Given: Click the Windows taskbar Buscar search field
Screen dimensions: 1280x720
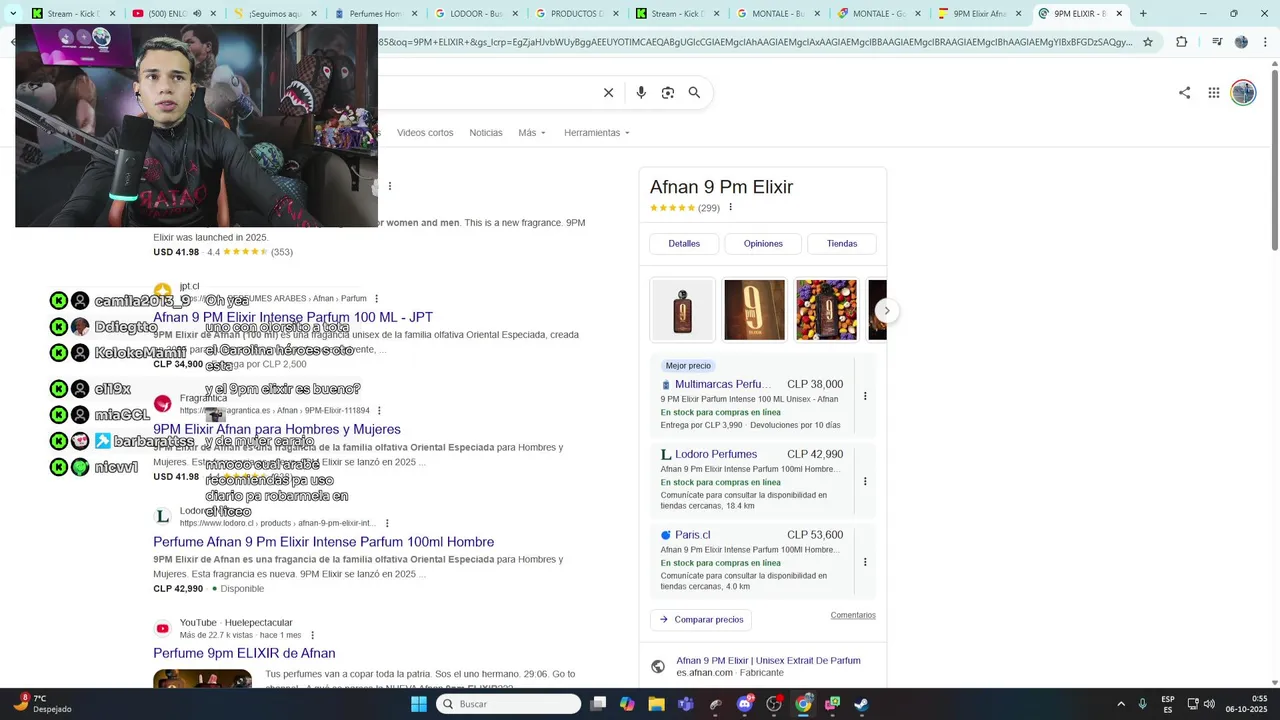Looking at the screenshot, I should 509,704.
